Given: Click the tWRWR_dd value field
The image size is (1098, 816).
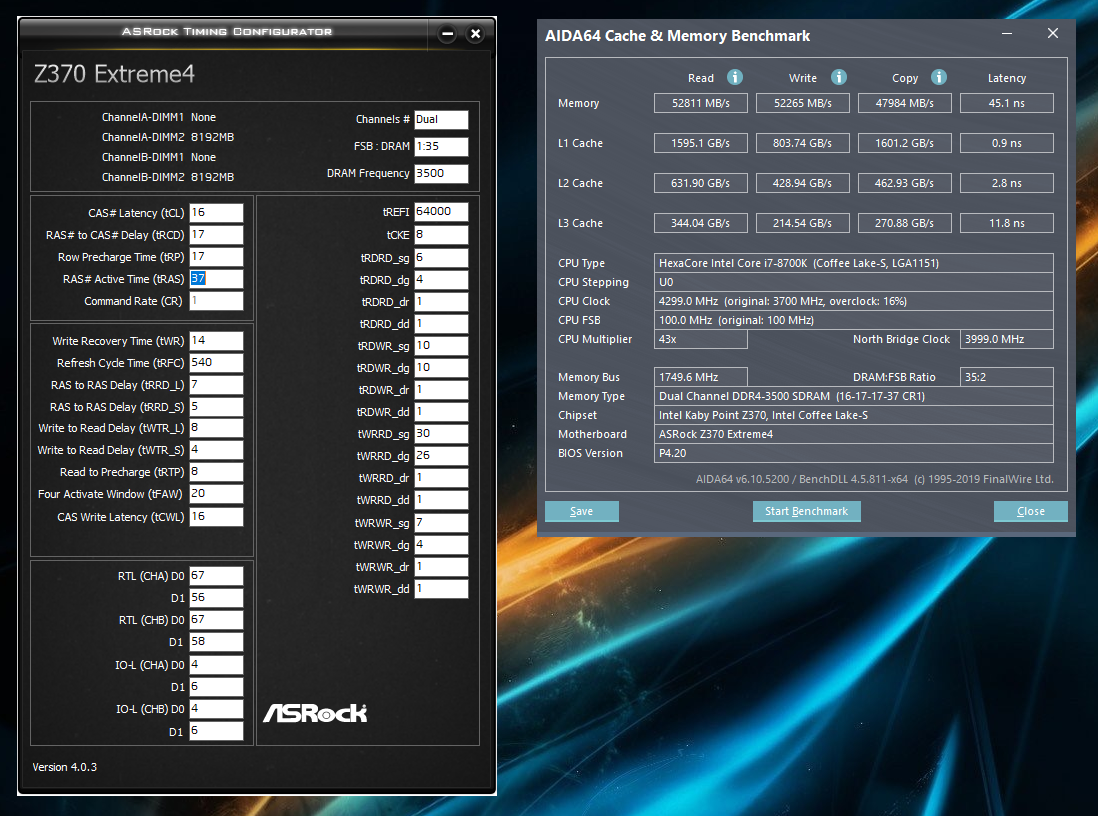Looking at the screenshot, I should click(441, 588).
